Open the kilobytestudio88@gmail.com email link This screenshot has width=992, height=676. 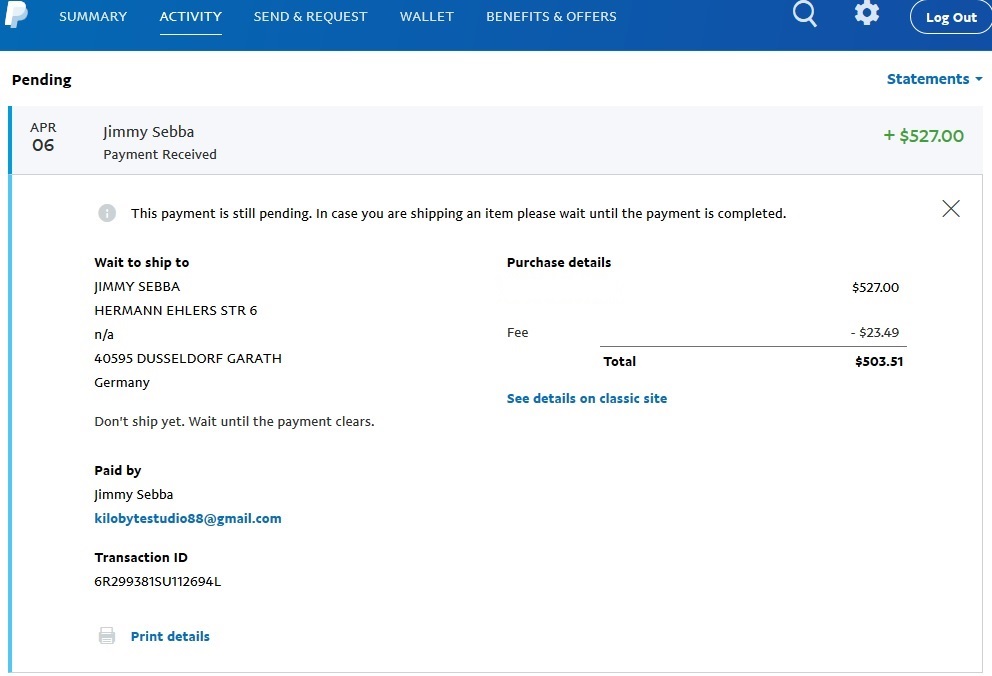(x=188, y=519)
